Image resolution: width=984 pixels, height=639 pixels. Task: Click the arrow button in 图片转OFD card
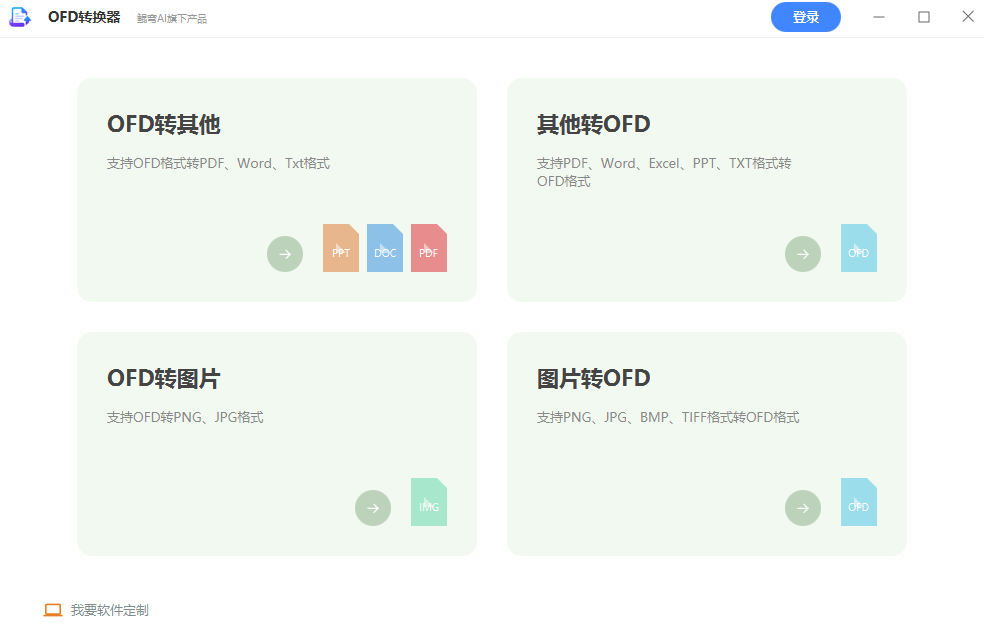pyautogui.click(x=802, y=507)
